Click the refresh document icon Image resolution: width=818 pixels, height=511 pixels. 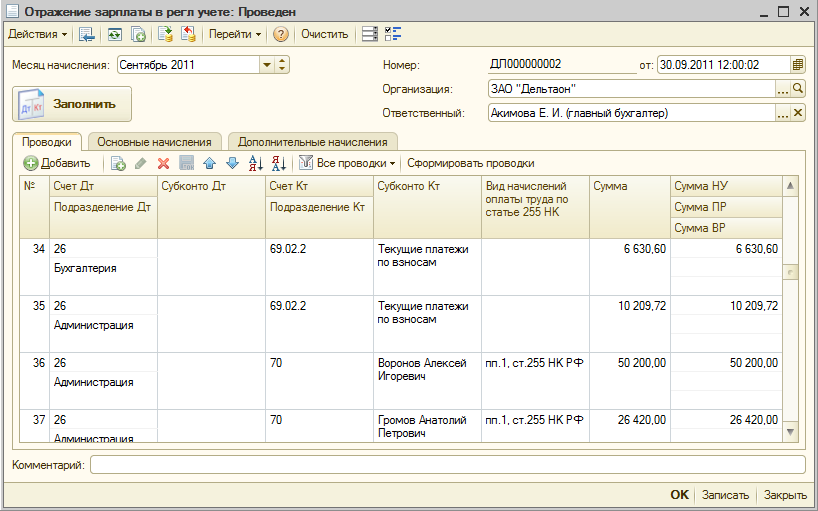[x=114, y=34]
